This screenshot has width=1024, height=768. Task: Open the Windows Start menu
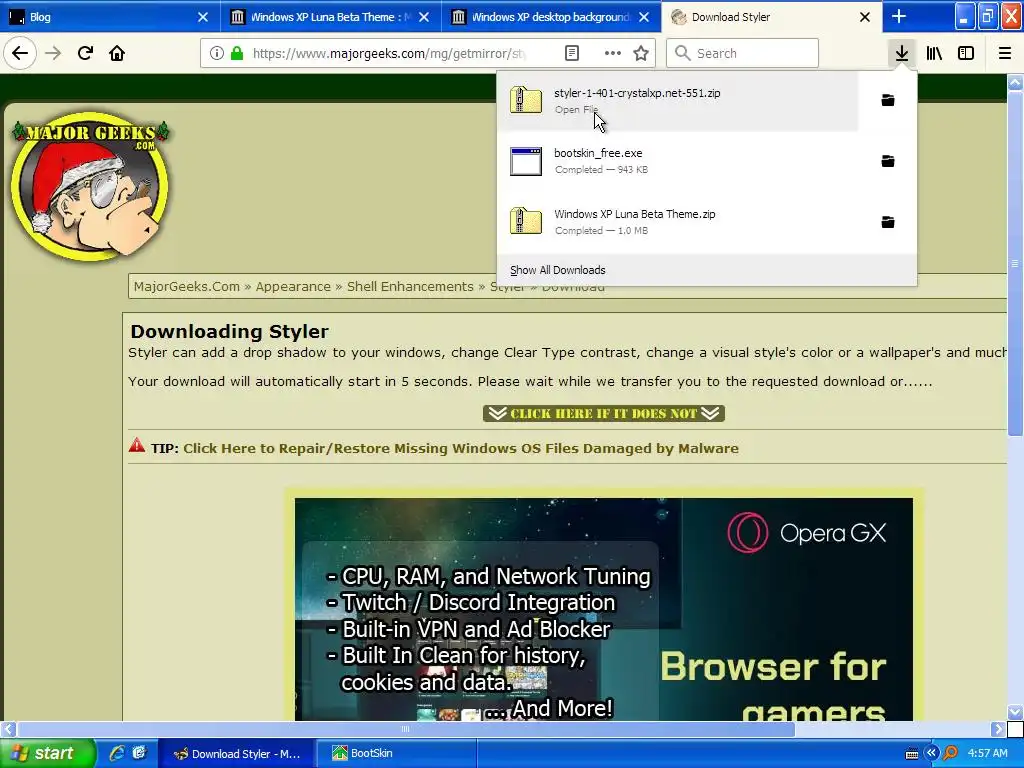click(x=46, y=753)
